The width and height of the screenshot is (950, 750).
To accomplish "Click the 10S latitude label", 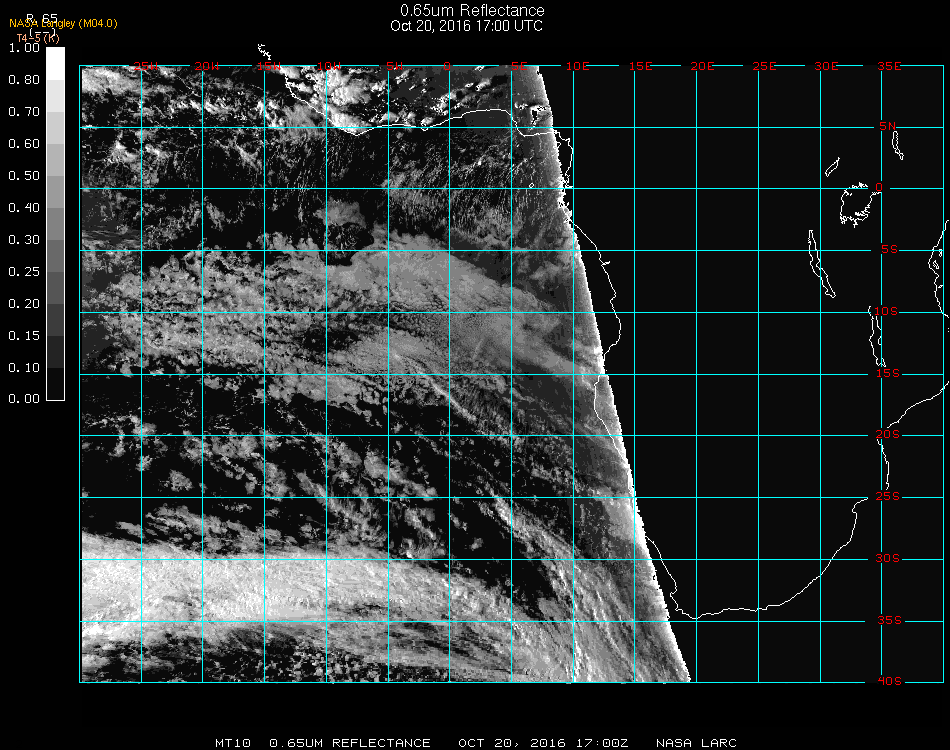I will click(x=886, y=311).
